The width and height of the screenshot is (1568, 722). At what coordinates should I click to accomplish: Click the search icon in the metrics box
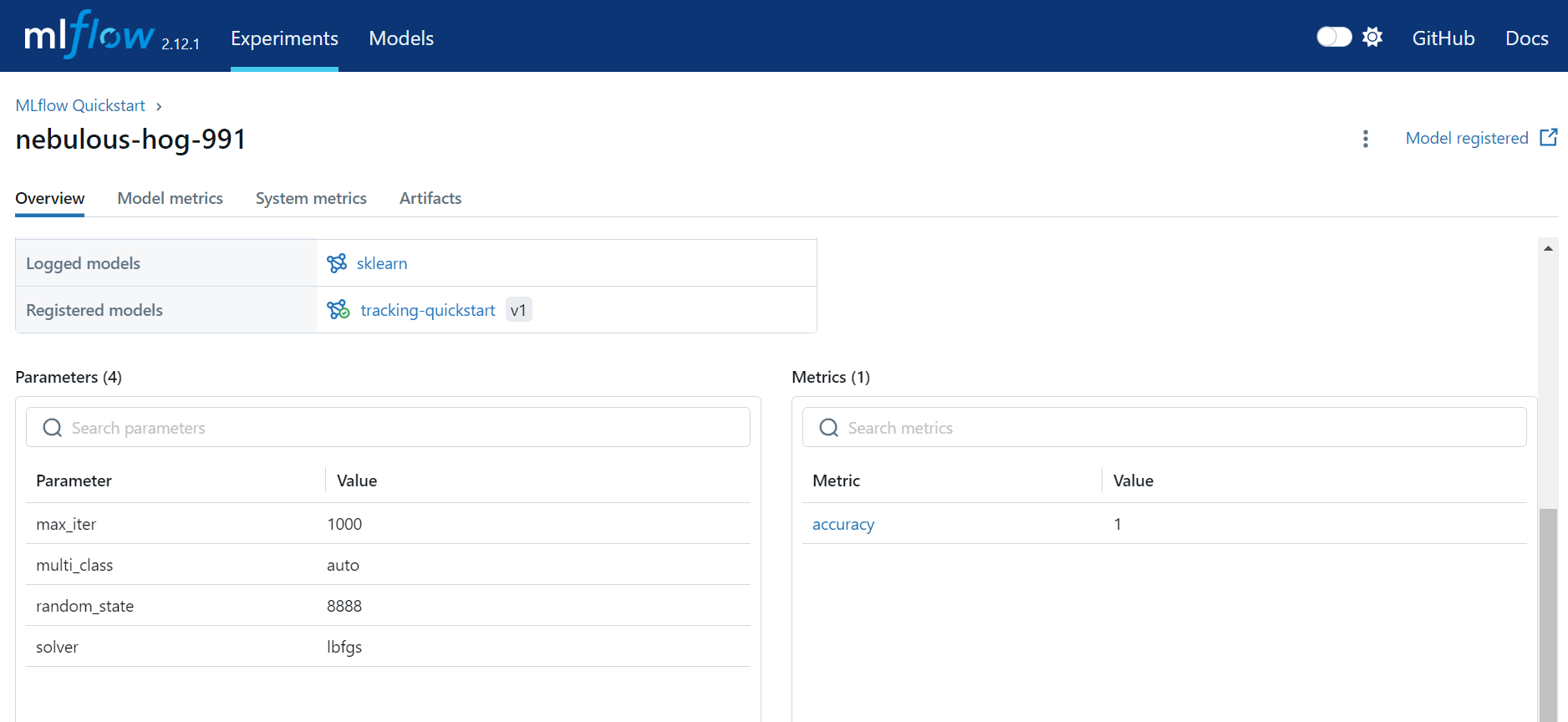click(x=829, y=428)
